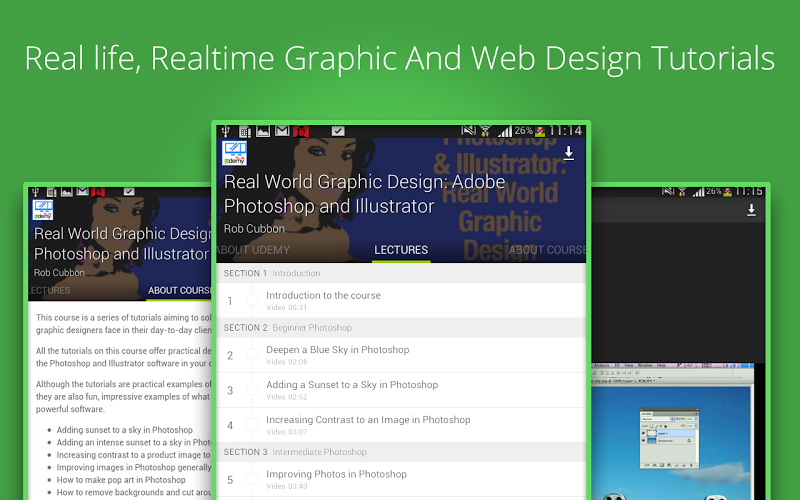Tap course title in center phone header
Screen dimensions: 800x500
pyautogui.click(x=364, y=194)
